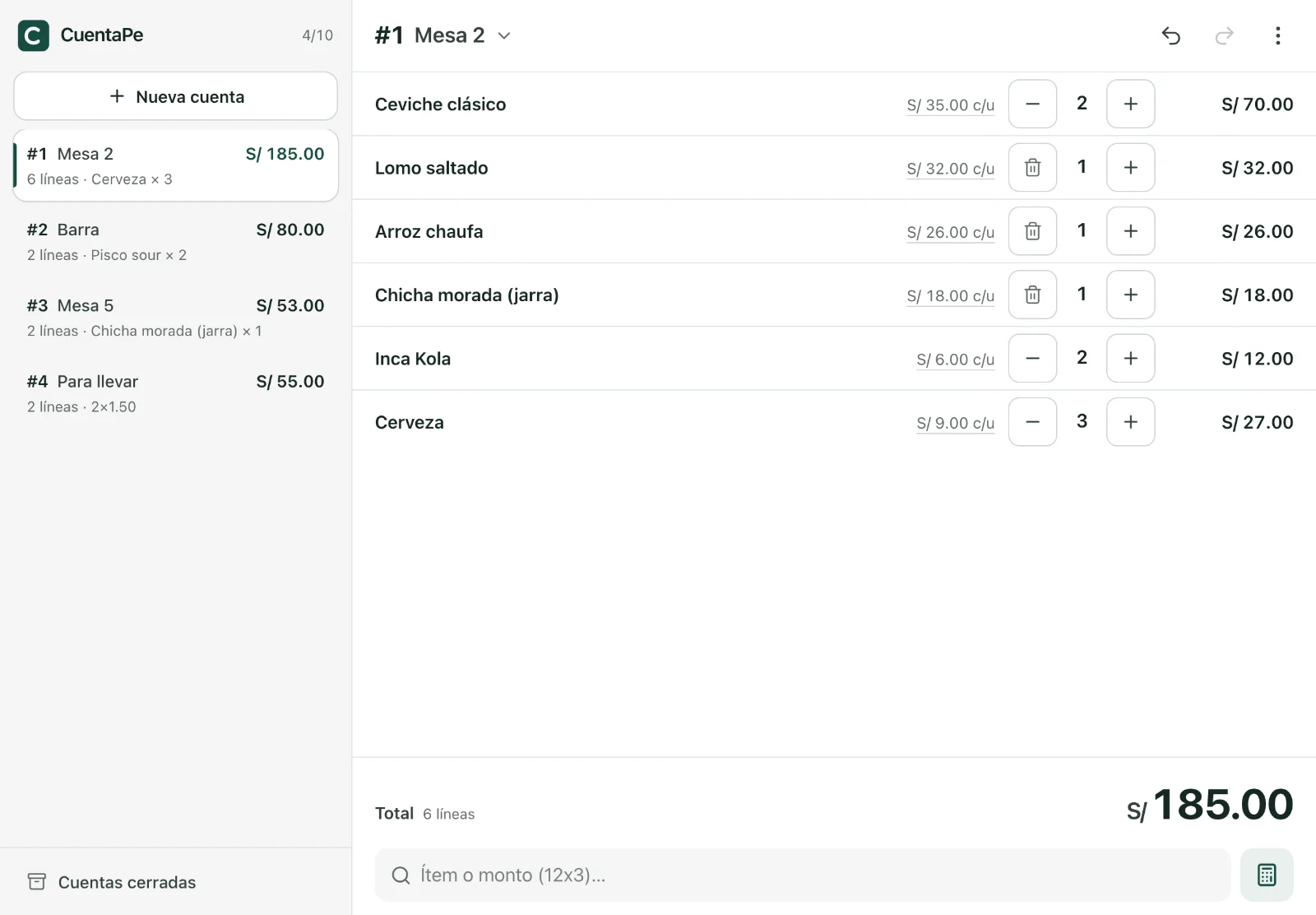This screenshot has height=915, width=1316.
Task: Decrease Ceviche clásico quantity with minus
Action: (x=1032, y=104)
